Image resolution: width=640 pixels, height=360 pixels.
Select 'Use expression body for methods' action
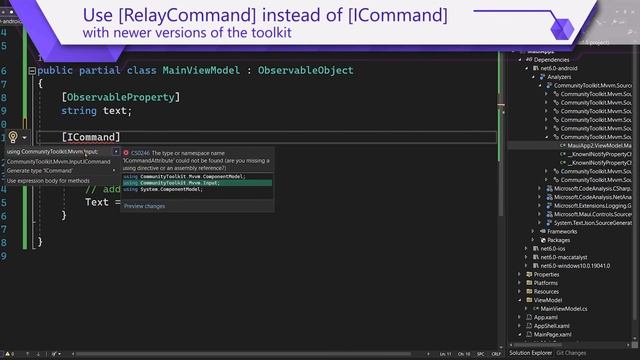point(48,181)
